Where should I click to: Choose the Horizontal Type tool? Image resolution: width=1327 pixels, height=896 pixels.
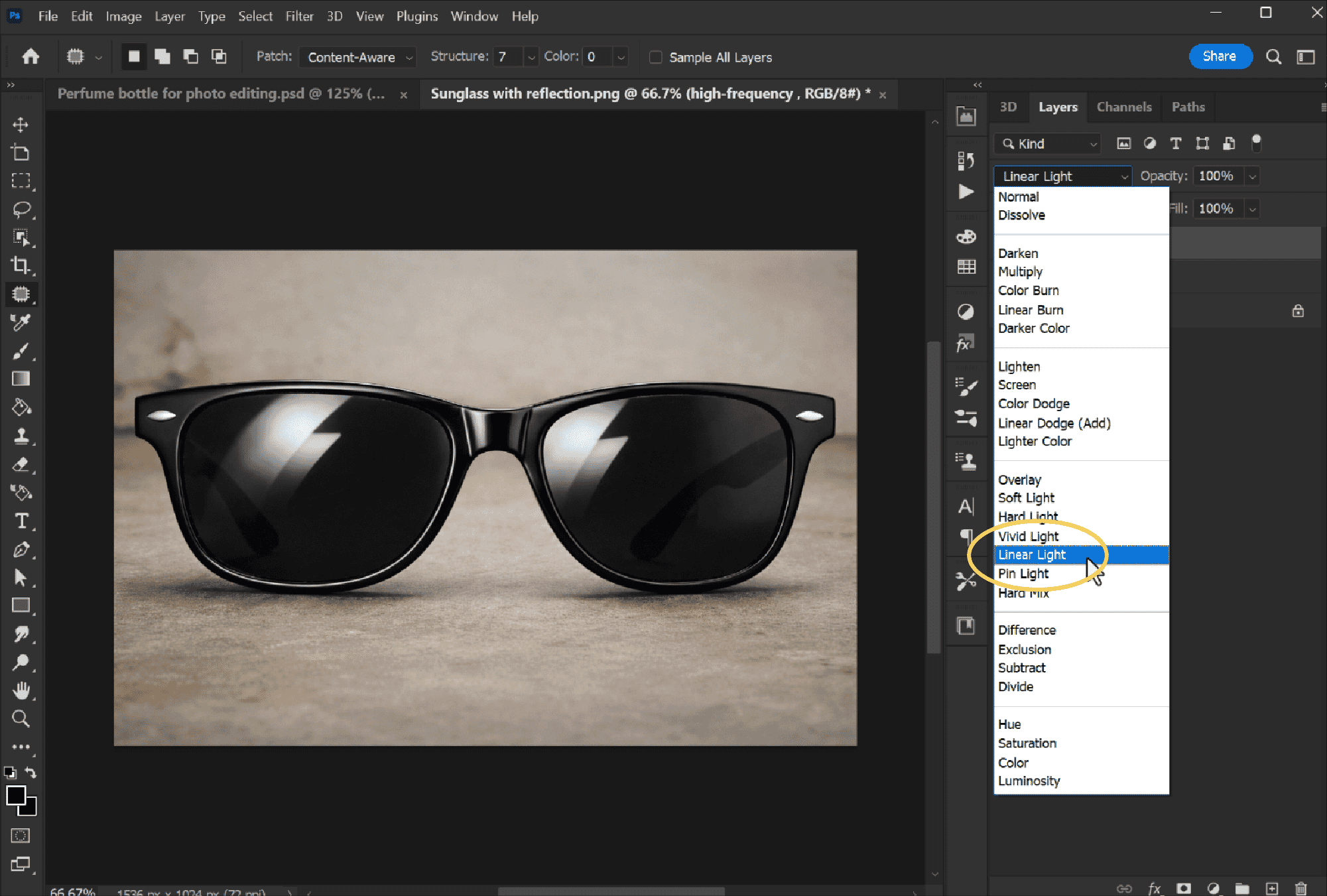click(x=21, y=521)
